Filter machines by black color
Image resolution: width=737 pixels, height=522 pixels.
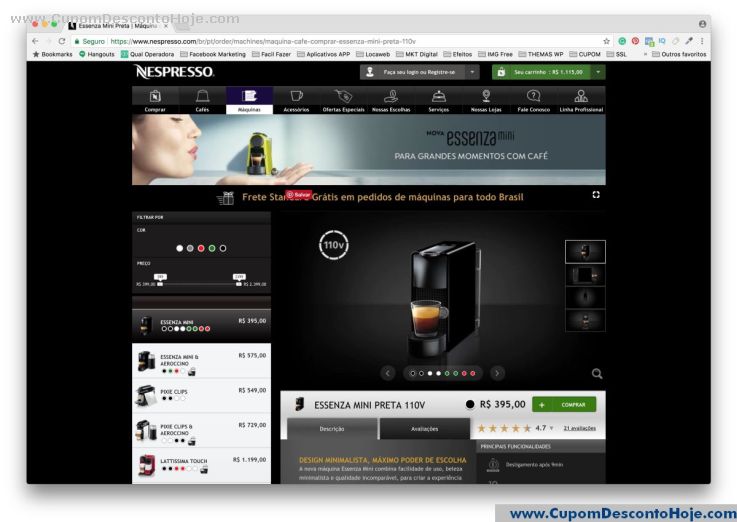[x=223, y=248]
